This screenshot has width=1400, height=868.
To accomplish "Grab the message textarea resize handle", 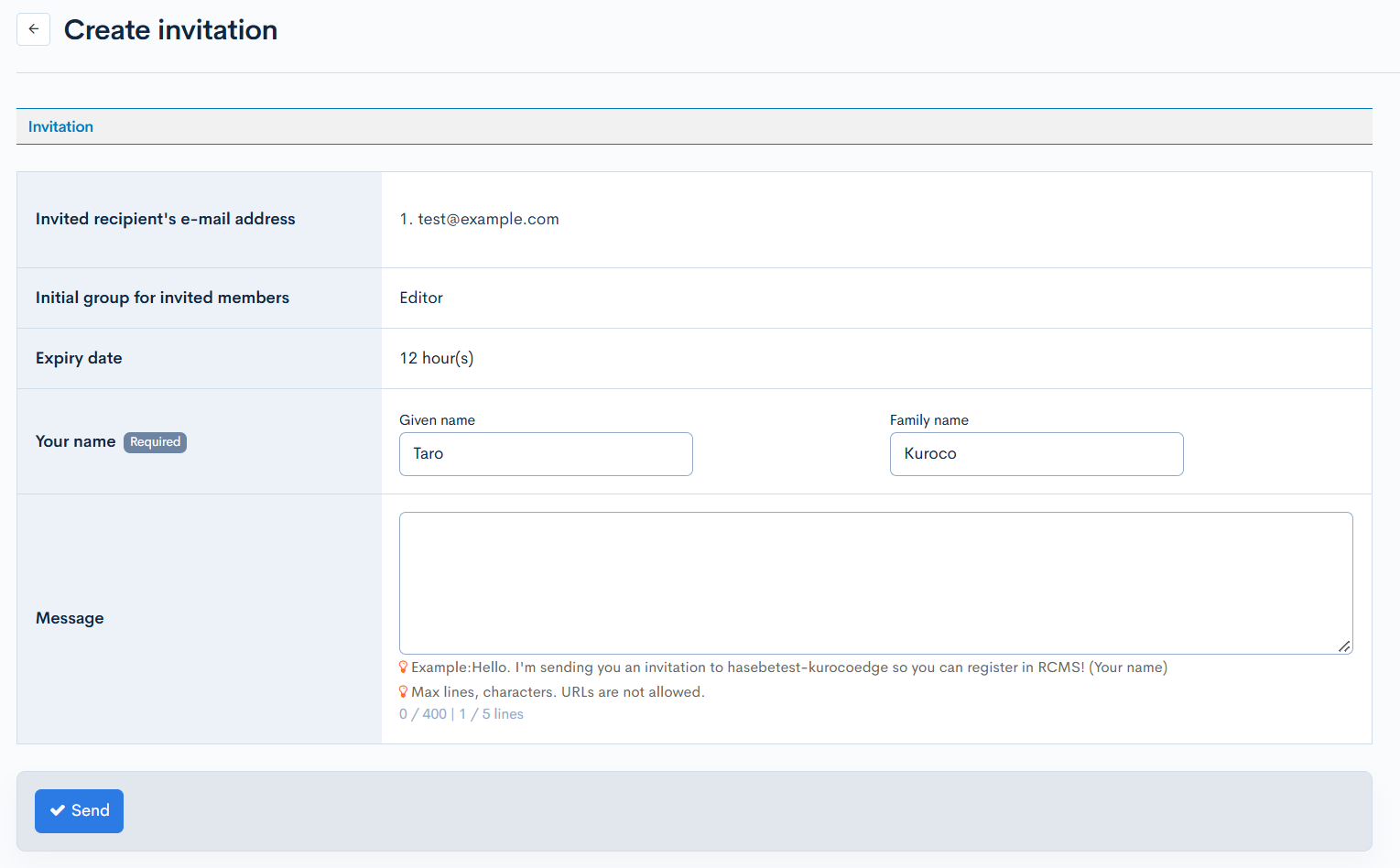I will [x=1344, y=646].
